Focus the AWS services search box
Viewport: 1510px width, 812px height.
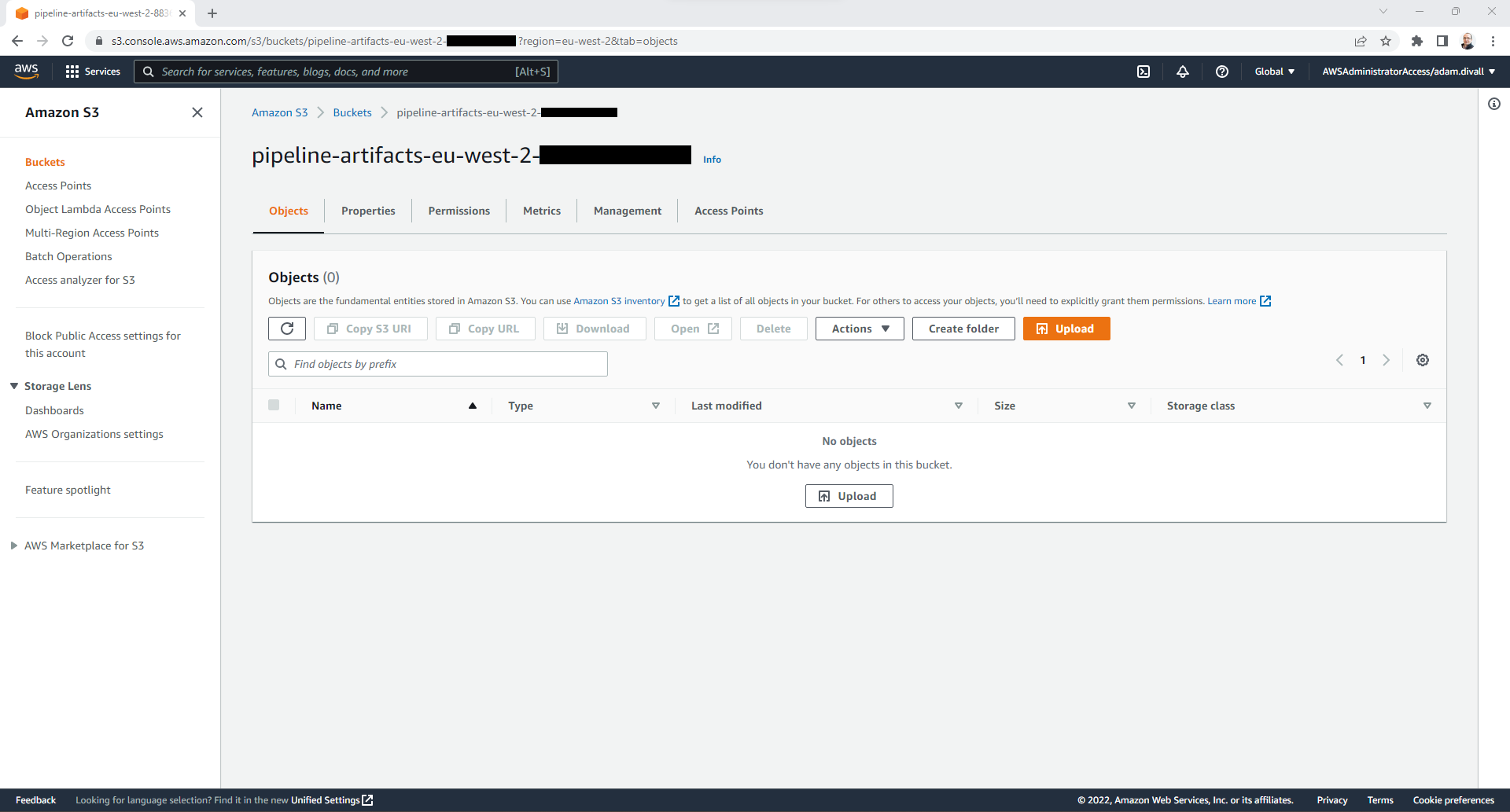(x=346, y=72)
